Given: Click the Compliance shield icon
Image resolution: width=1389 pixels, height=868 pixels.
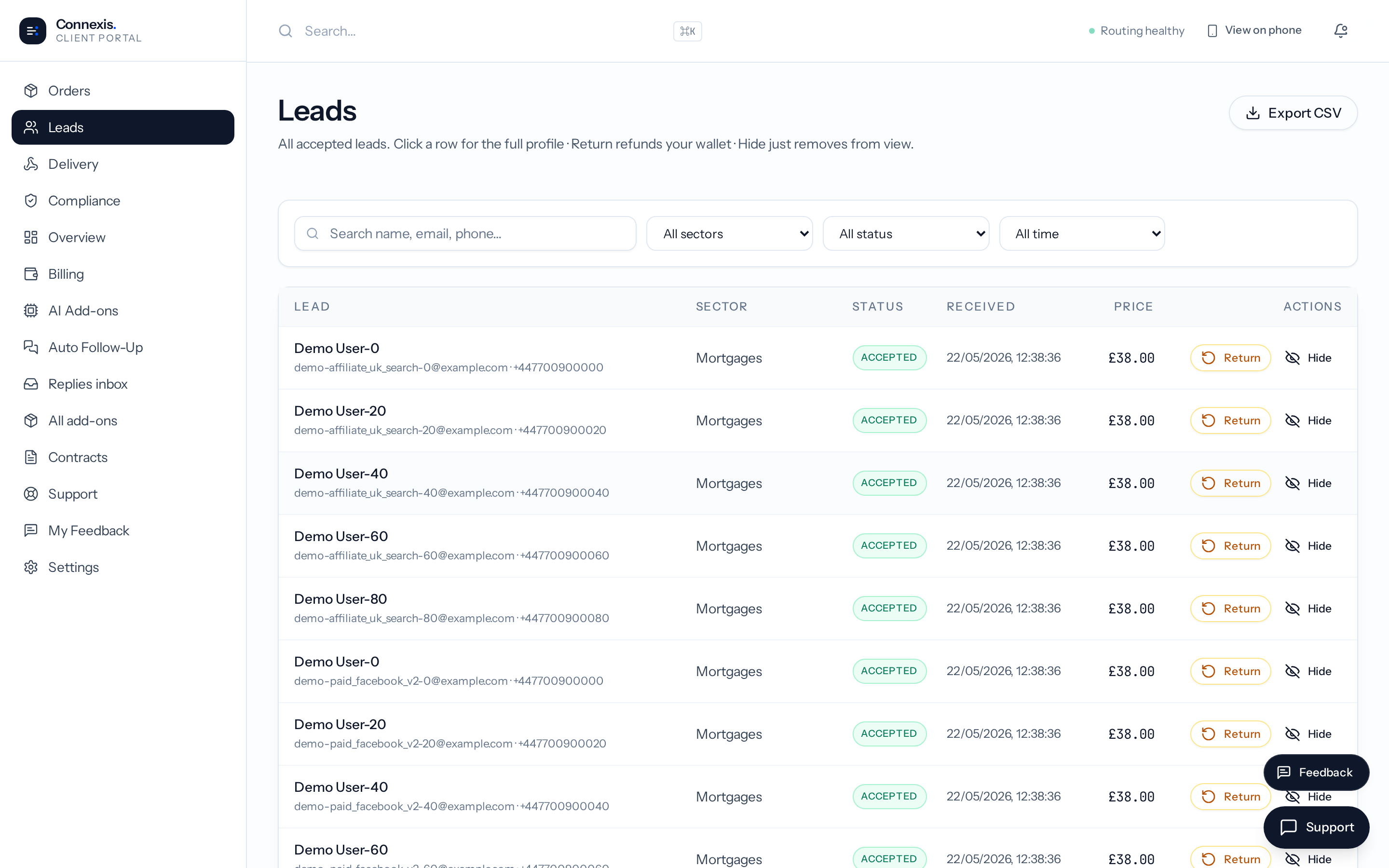Looking at the screenshot, I should point(31,201).
